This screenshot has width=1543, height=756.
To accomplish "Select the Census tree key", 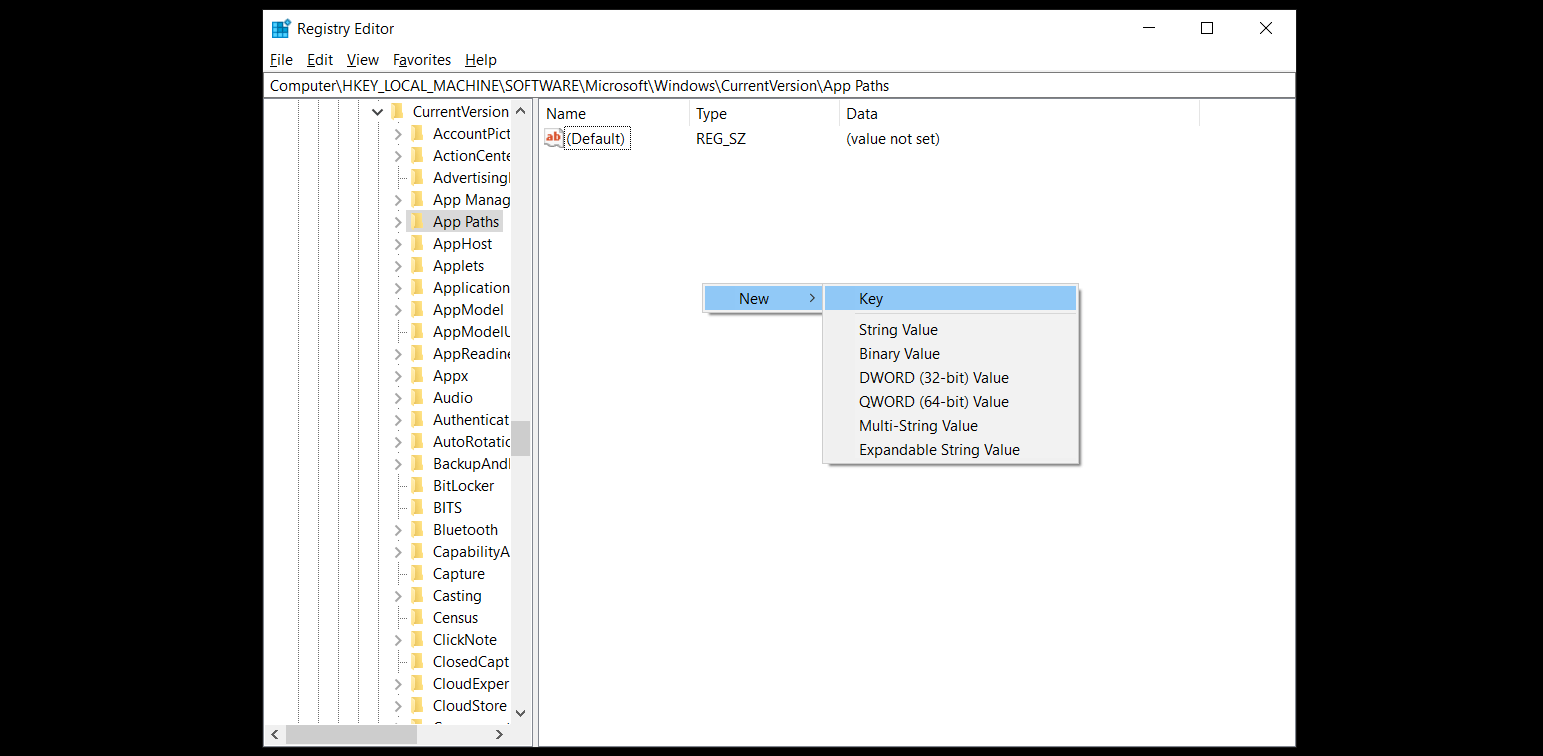I will tap(456, 618).
